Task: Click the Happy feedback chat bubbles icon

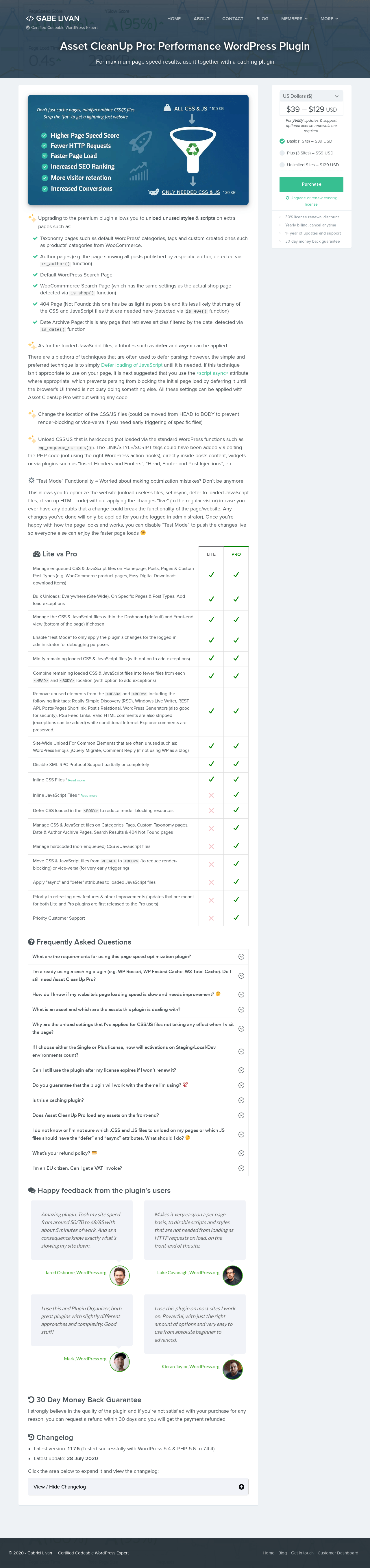Action: coord(32,1190)
